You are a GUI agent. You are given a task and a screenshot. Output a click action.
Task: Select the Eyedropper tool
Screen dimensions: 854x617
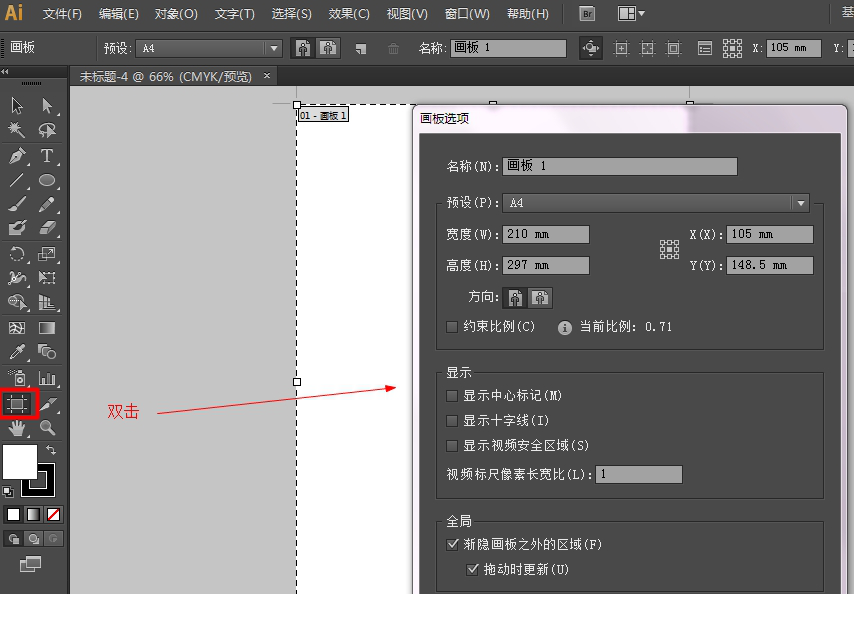(18, 353)
